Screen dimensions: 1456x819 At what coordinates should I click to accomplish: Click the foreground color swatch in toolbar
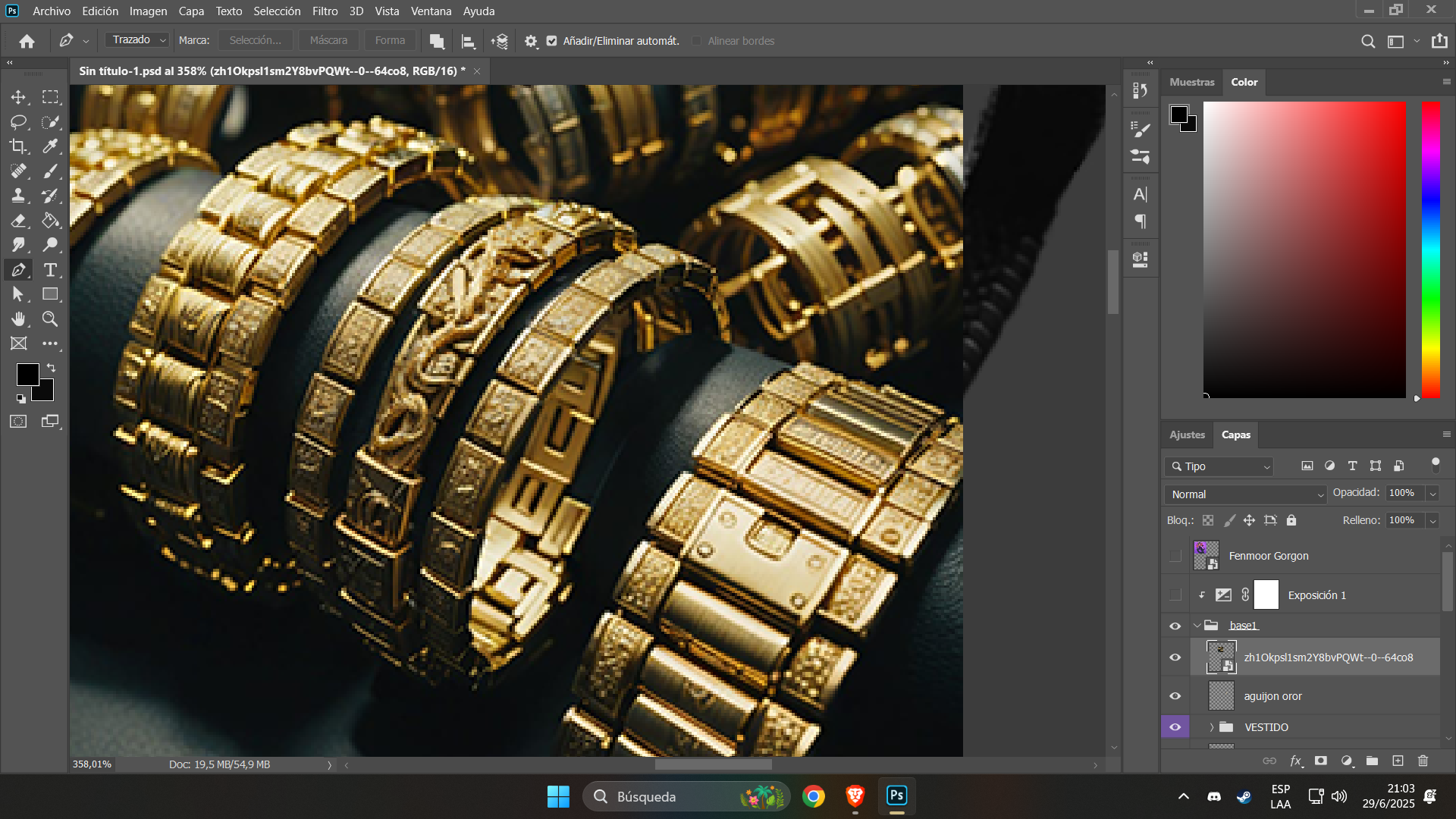click(x=28, y=375)
